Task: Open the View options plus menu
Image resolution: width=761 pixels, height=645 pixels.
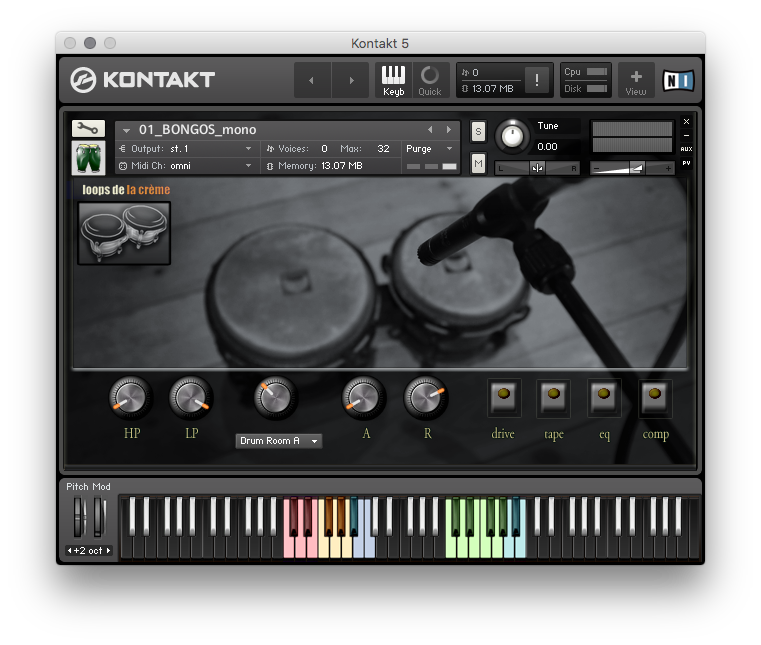Action: (x=636, y=80)
